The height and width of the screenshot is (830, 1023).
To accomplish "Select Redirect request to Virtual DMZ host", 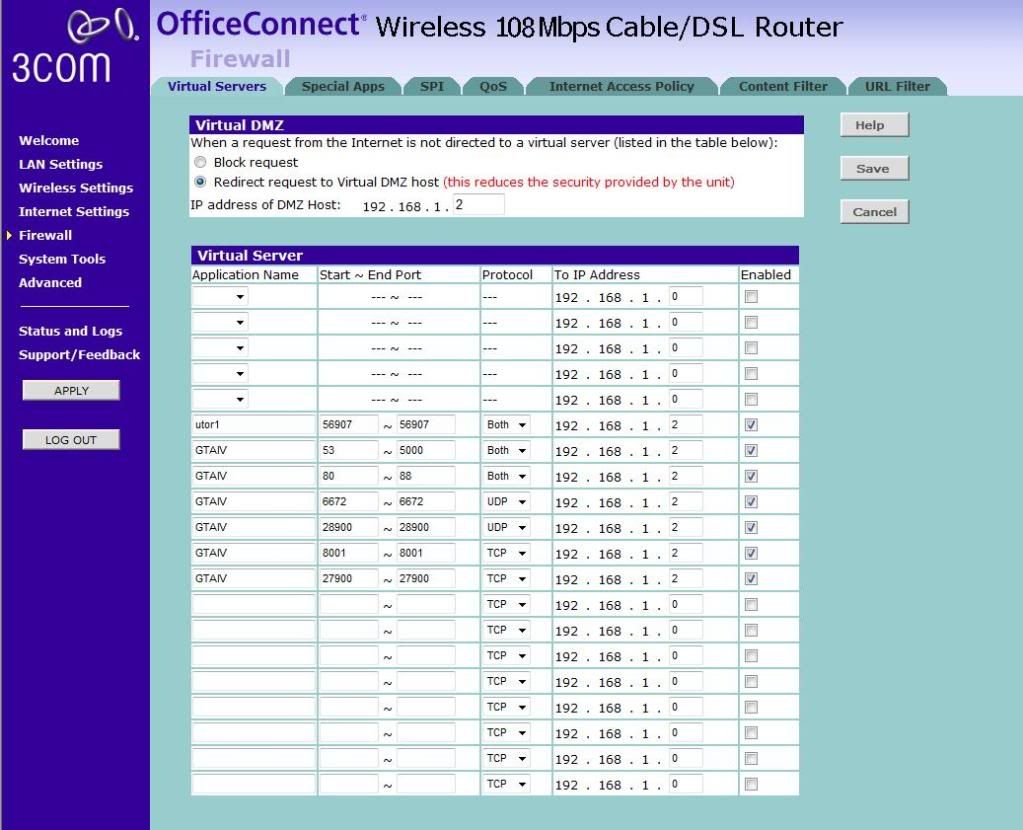I will pyautogui.click(x=201, y=182).
